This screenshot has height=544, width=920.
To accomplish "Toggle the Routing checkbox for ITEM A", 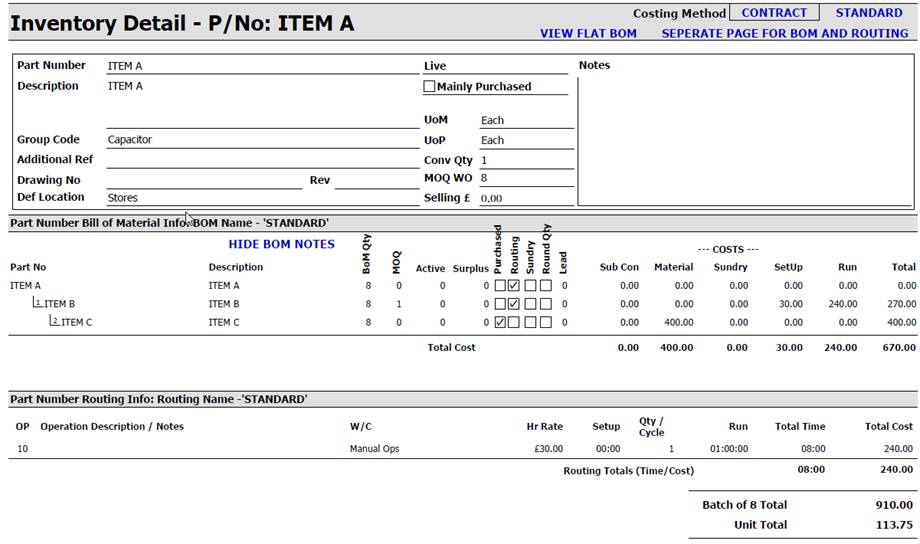I will 514,286.
